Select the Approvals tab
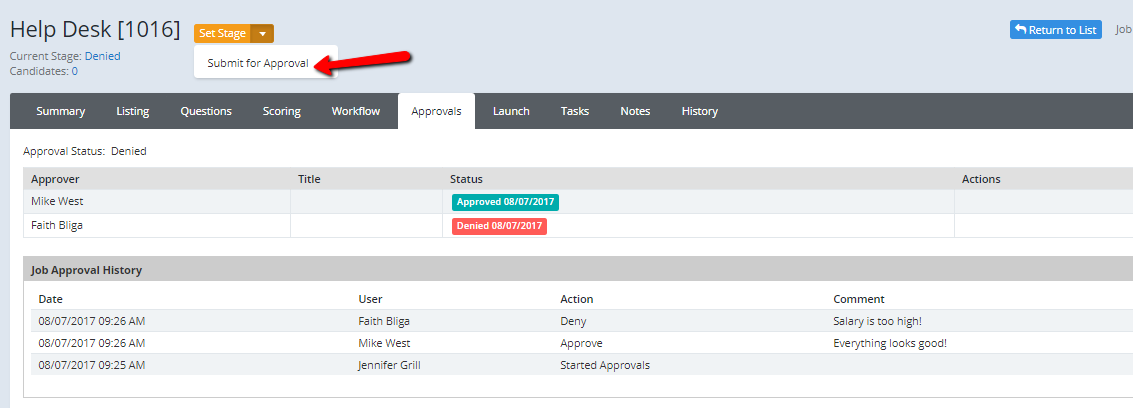Viewport: 1133px width, 408px height. tap(436, 111)
